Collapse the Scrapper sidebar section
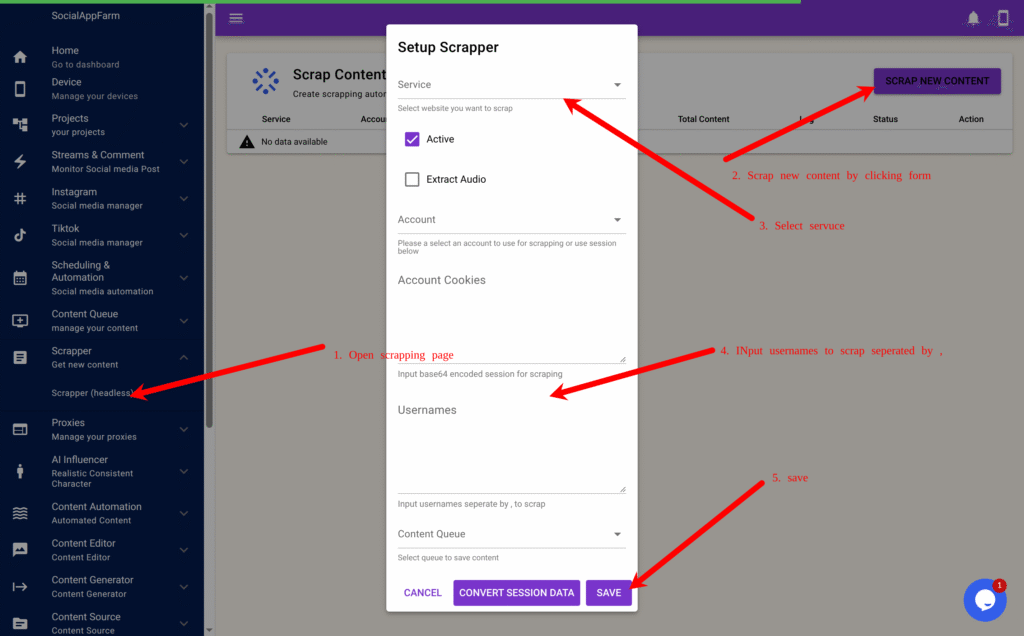The height and width of the screenshot is (636, 1024). click(183, 357)
